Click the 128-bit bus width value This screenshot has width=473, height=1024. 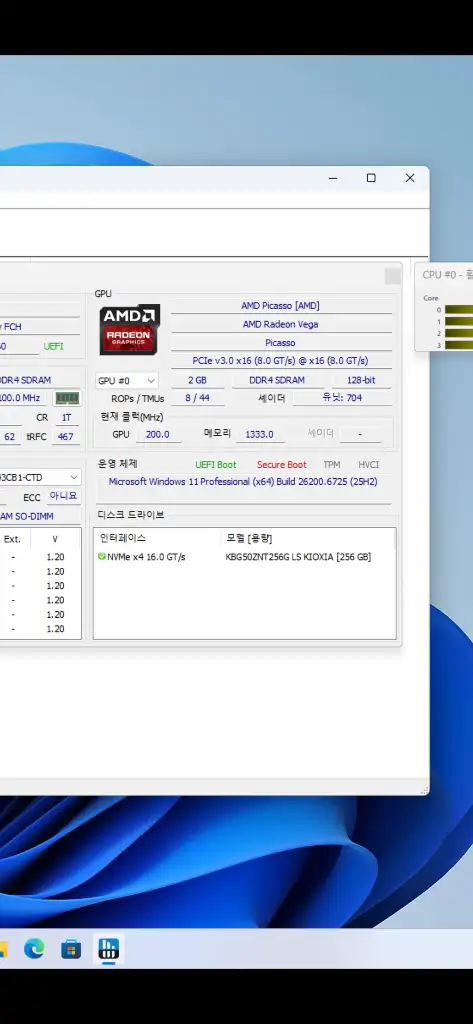click(x=361, y=380)
